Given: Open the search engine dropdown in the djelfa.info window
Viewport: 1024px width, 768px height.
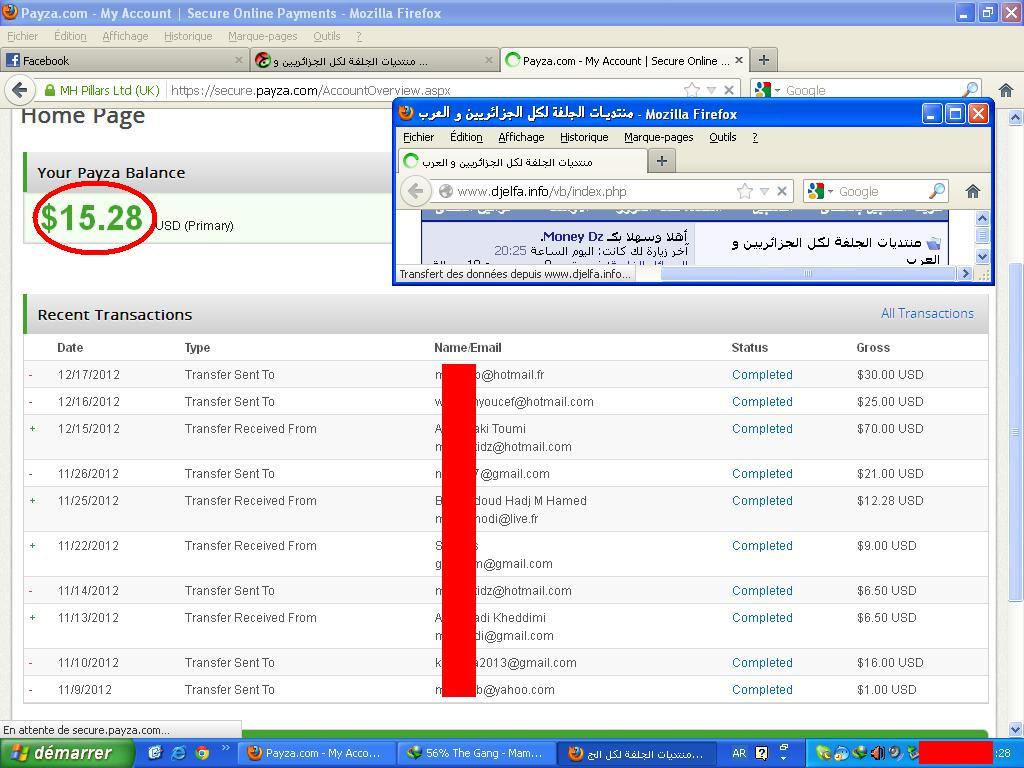Looking at the screenshot, I should [831, 191].
